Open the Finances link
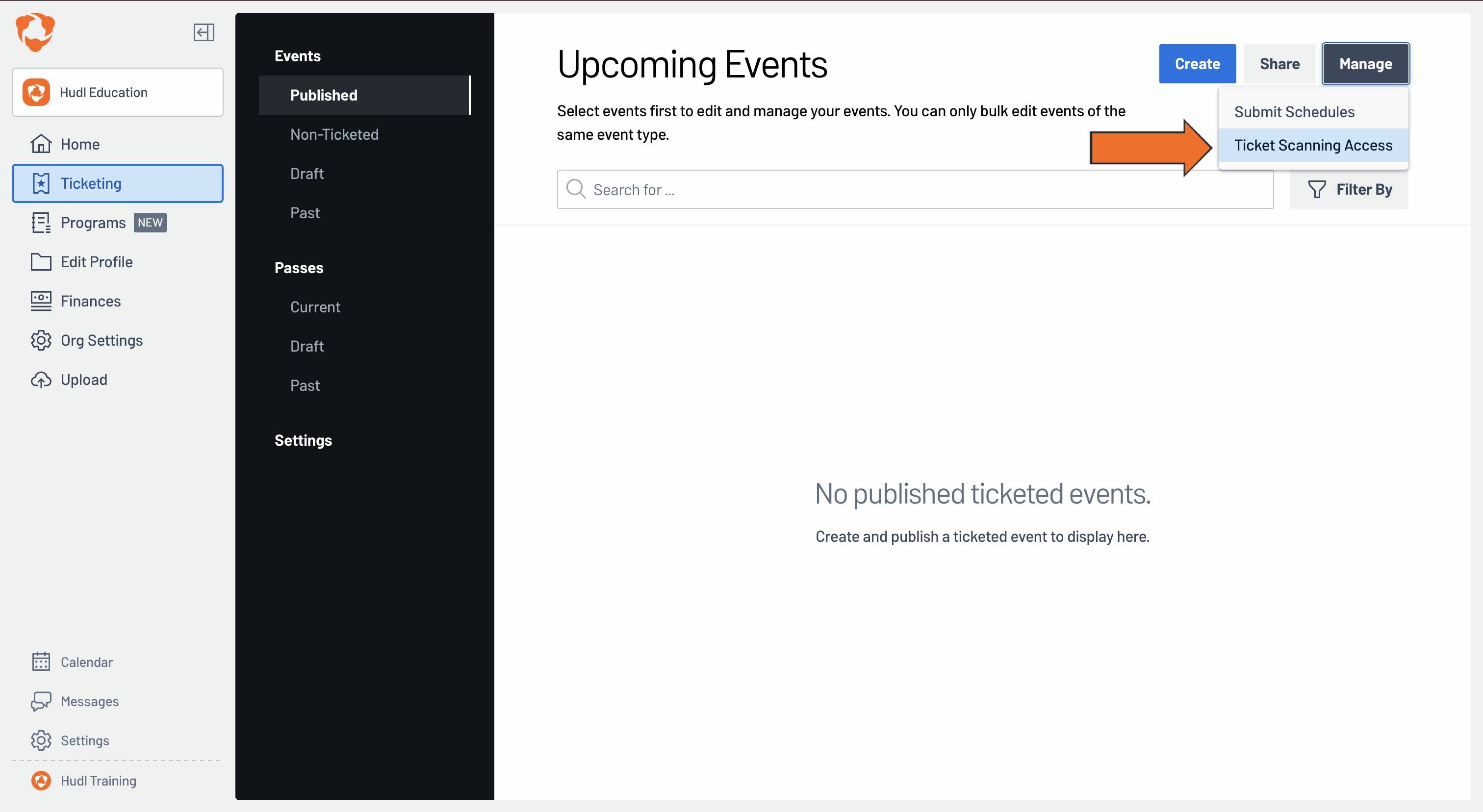 117,301
